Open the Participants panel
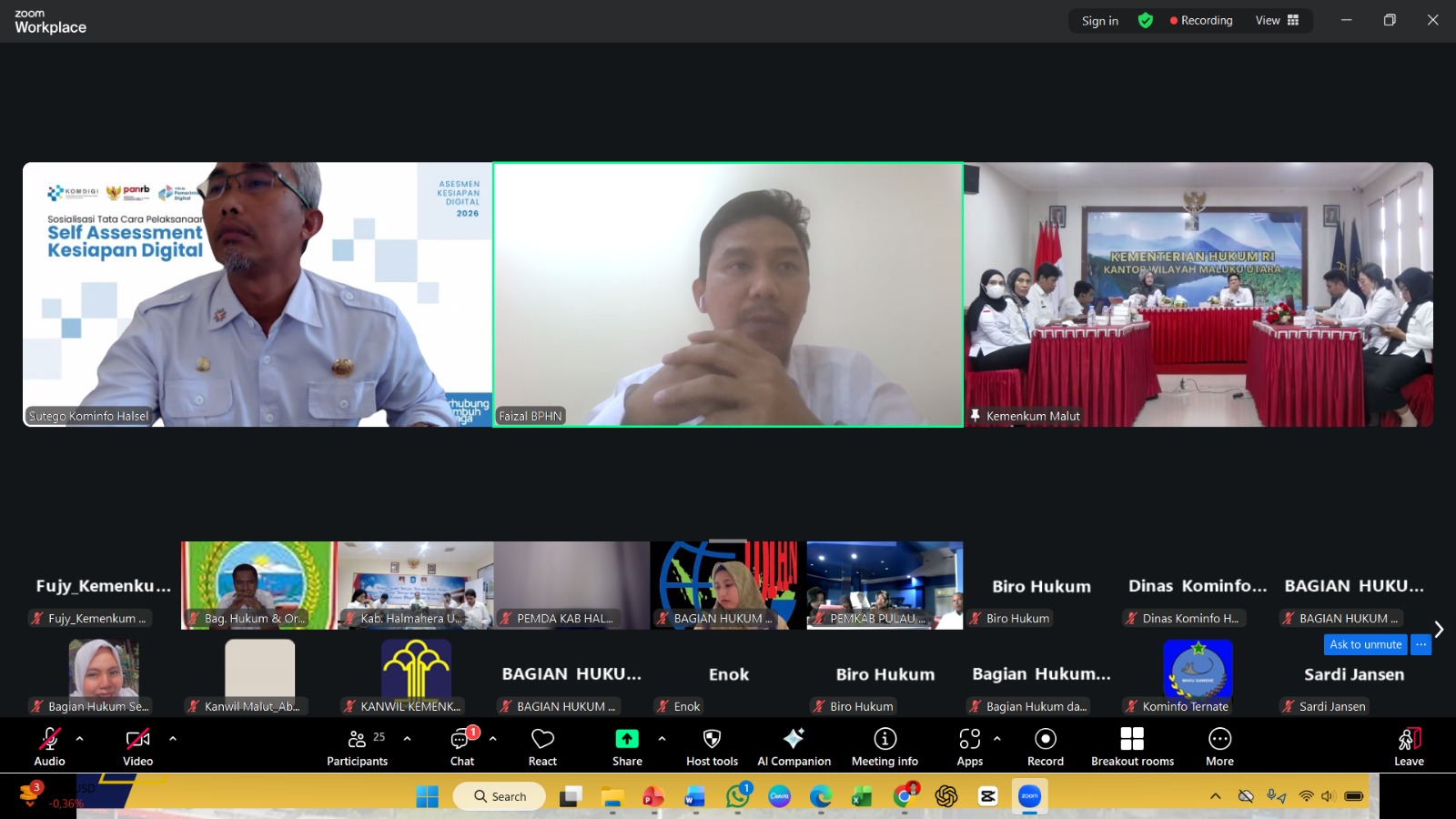Viewport: 1456px width, 819px height. (357, 746)
